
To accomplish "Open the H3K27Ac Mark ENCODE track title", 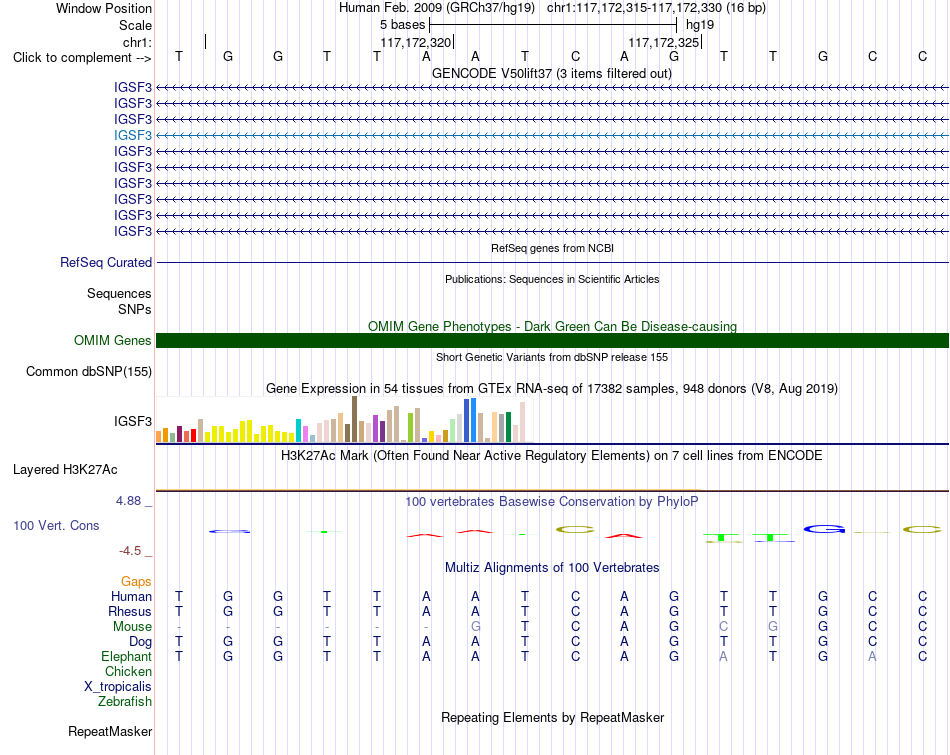I will [x=552, y=456].
